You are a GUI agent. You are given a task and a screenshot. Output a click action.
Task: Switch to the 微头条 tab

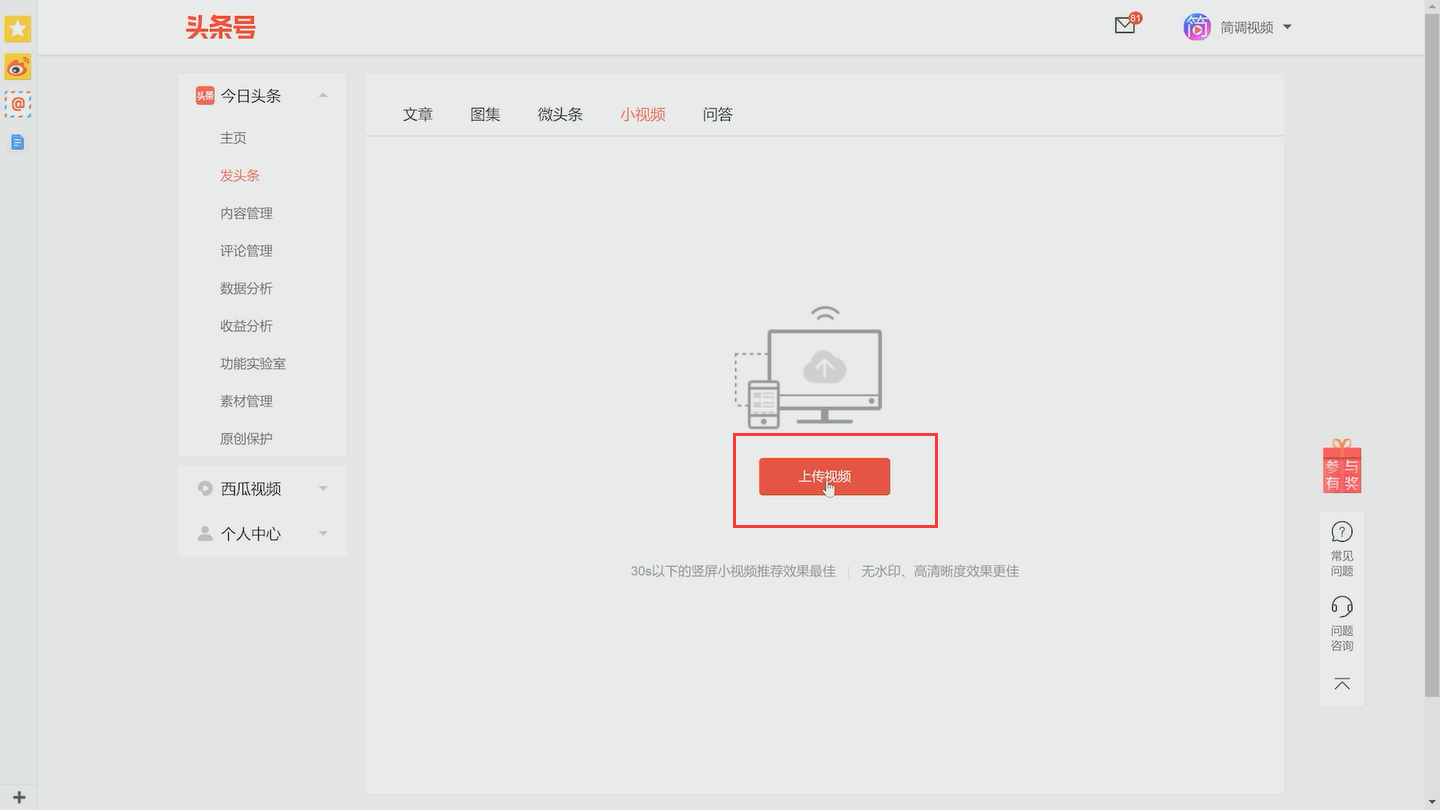[560, 115]
